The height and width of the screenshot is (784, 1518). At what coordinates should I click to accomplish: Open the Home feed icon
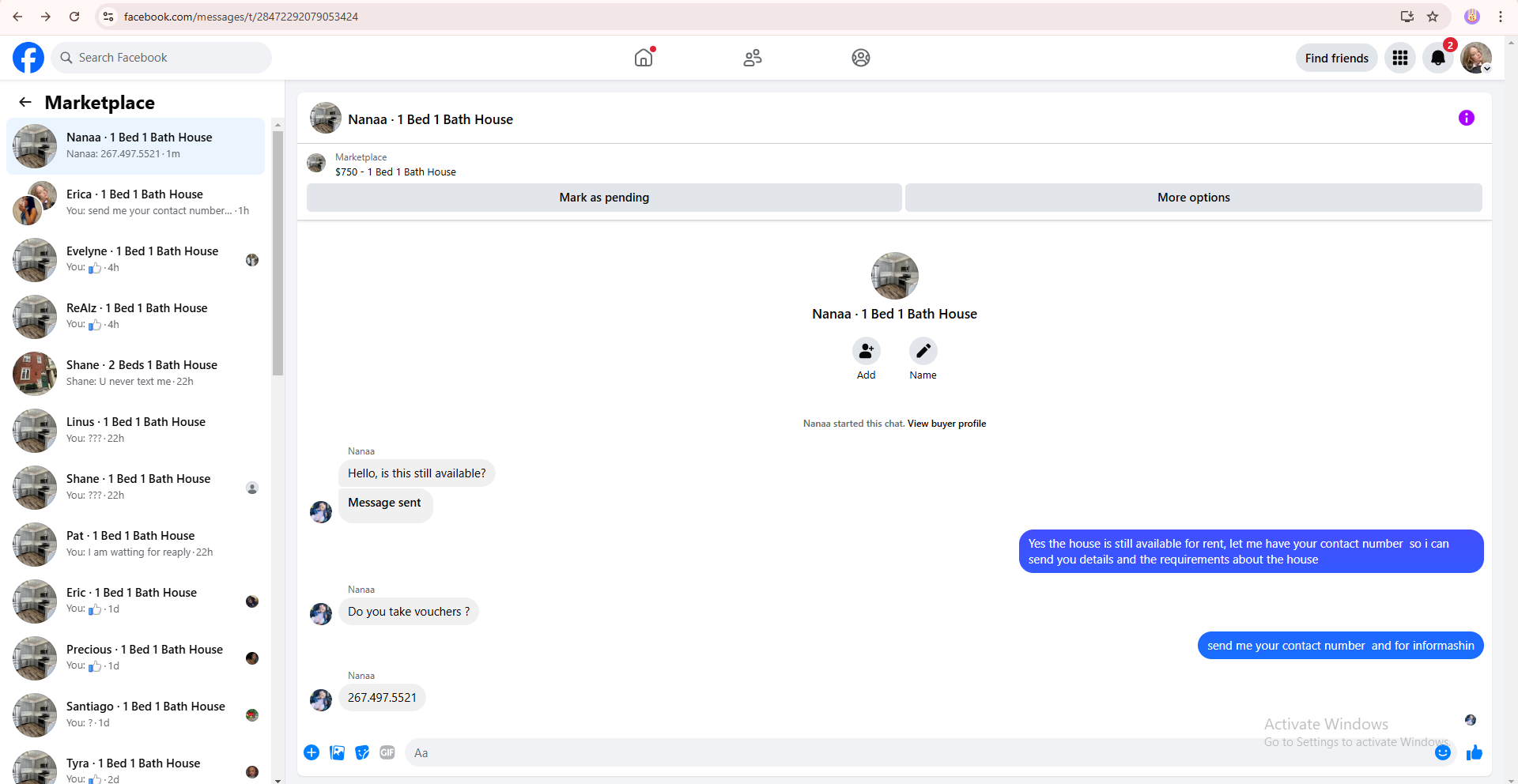(x=644, y=58)
